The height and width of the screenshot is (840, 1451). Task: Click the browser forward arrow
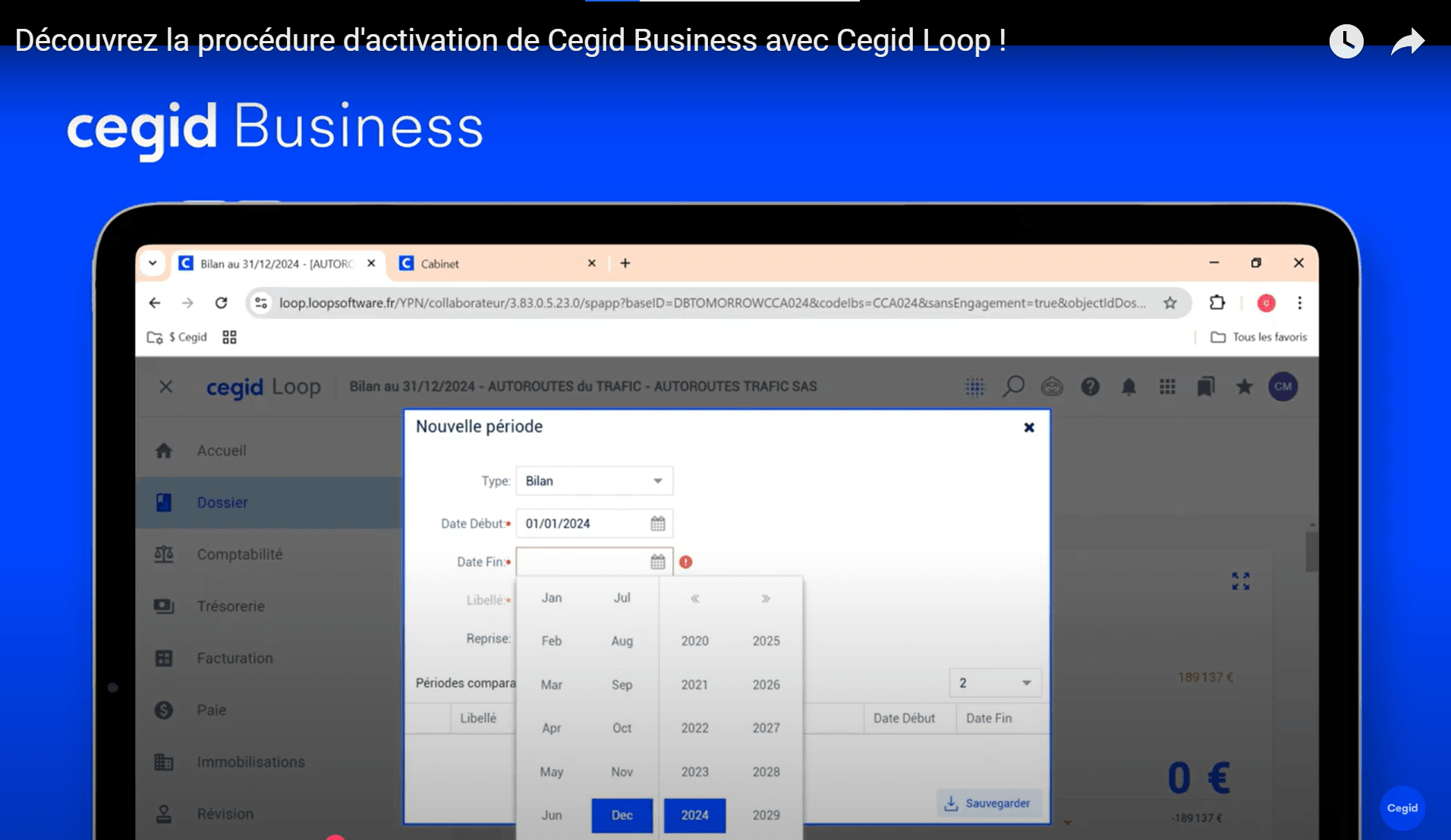[187, 303]
